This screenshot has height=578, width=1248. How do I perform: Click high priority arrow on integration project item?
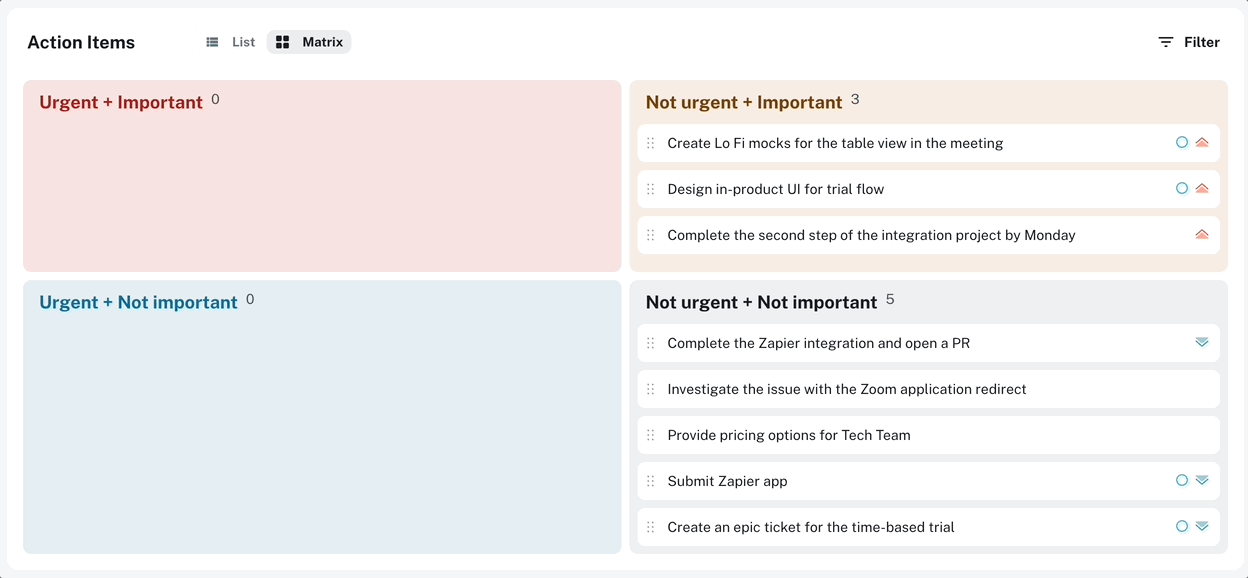coord(1202,234)
